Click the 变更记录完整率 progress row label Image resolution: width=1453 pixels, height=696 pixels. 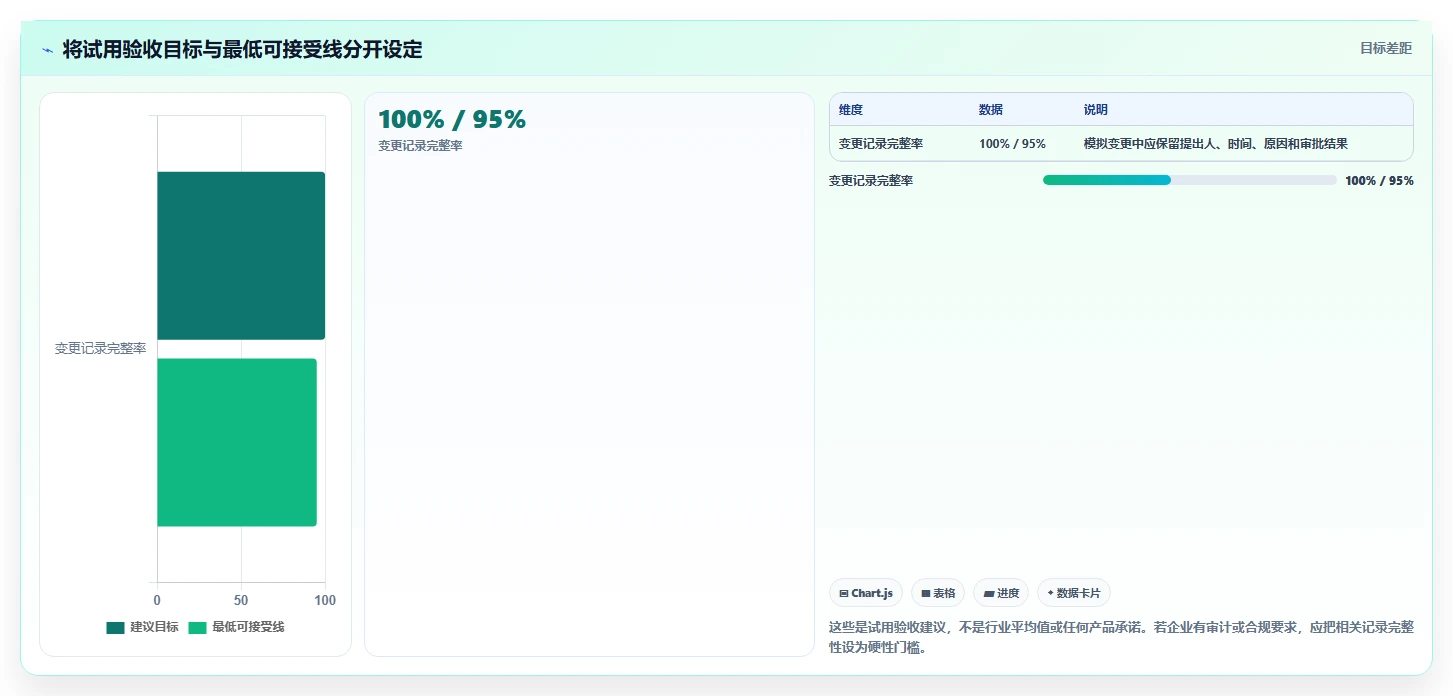pos(871,181)
